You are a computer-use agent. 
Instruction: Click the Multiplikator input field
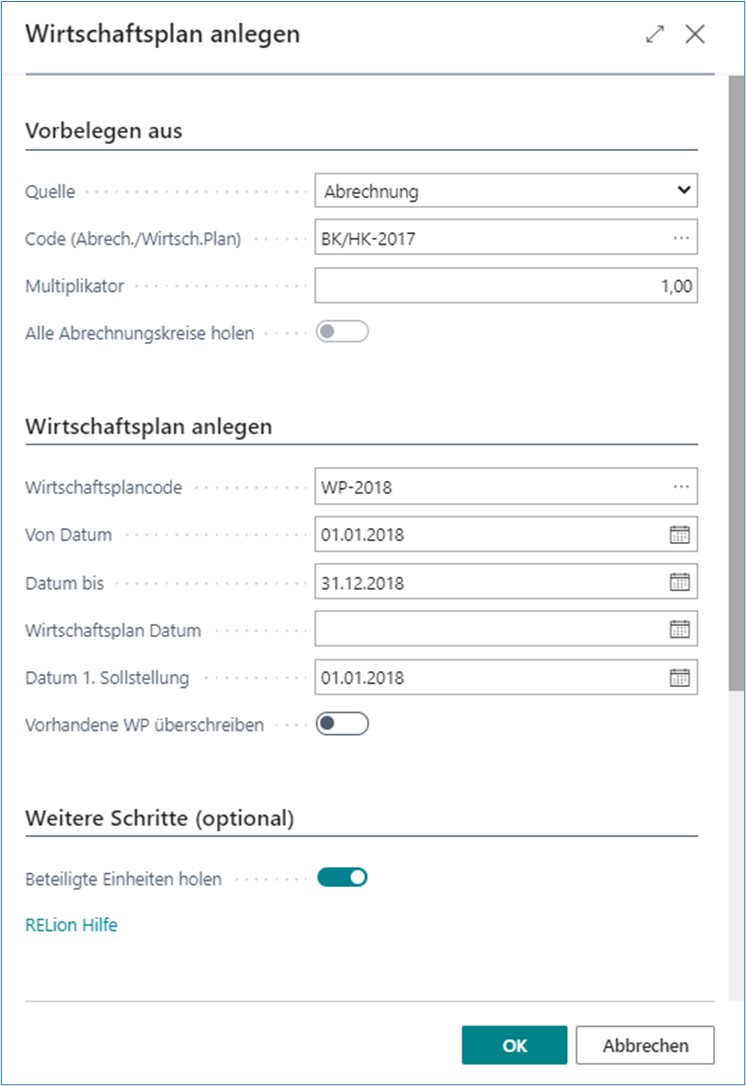pos(505,286)
